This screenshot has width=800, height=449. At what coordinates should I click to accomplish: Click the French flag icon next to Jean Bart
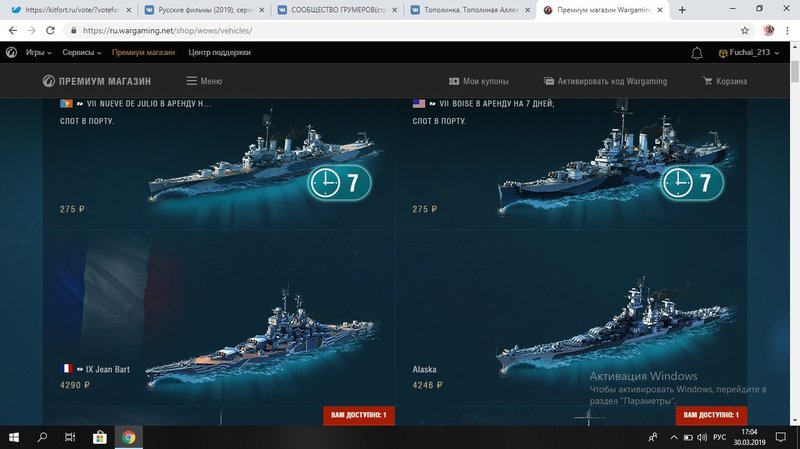point(67,368)
